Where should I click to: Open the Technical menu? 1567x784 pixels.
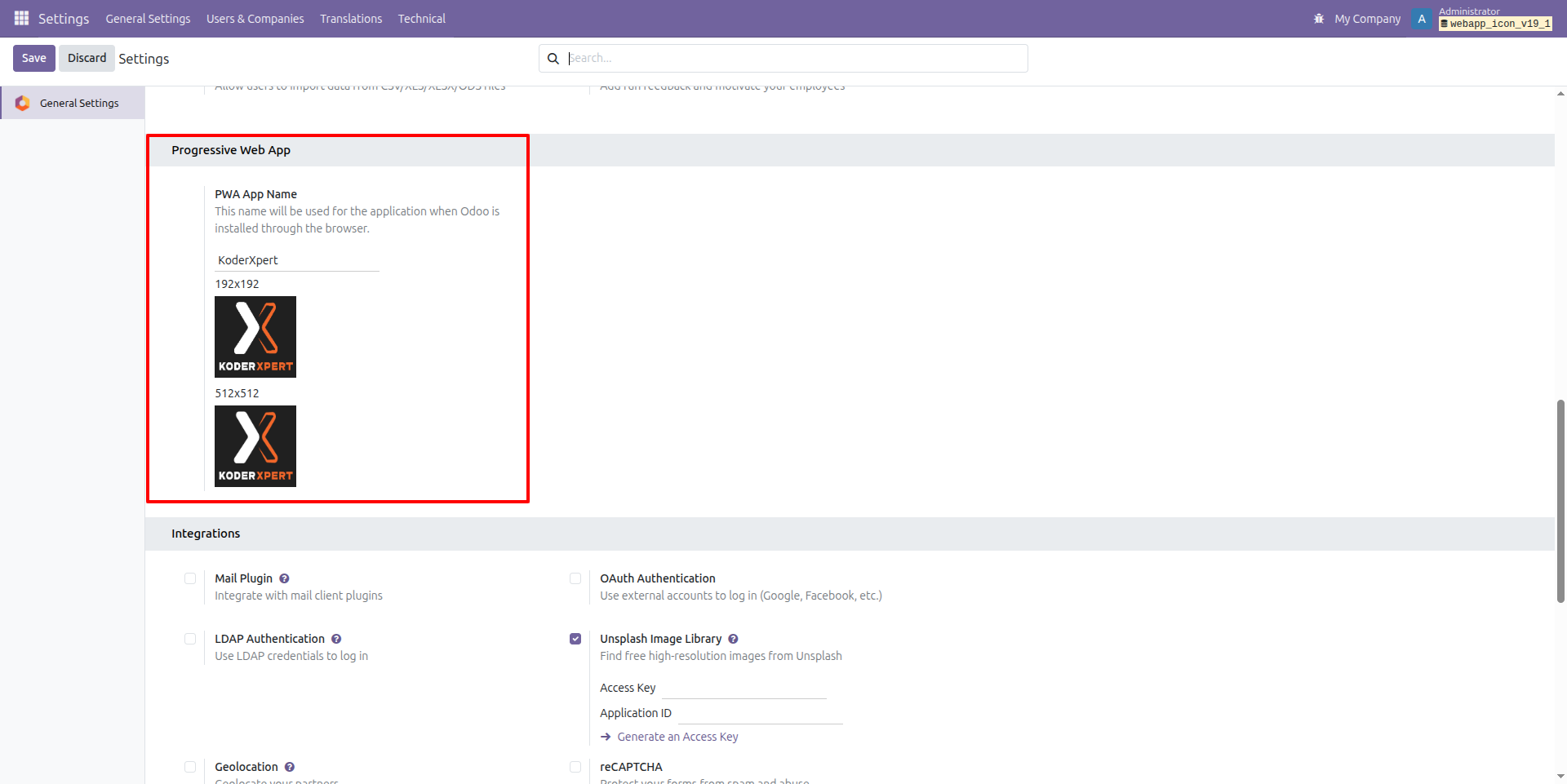pyautogui.click(x=422, y=19)
